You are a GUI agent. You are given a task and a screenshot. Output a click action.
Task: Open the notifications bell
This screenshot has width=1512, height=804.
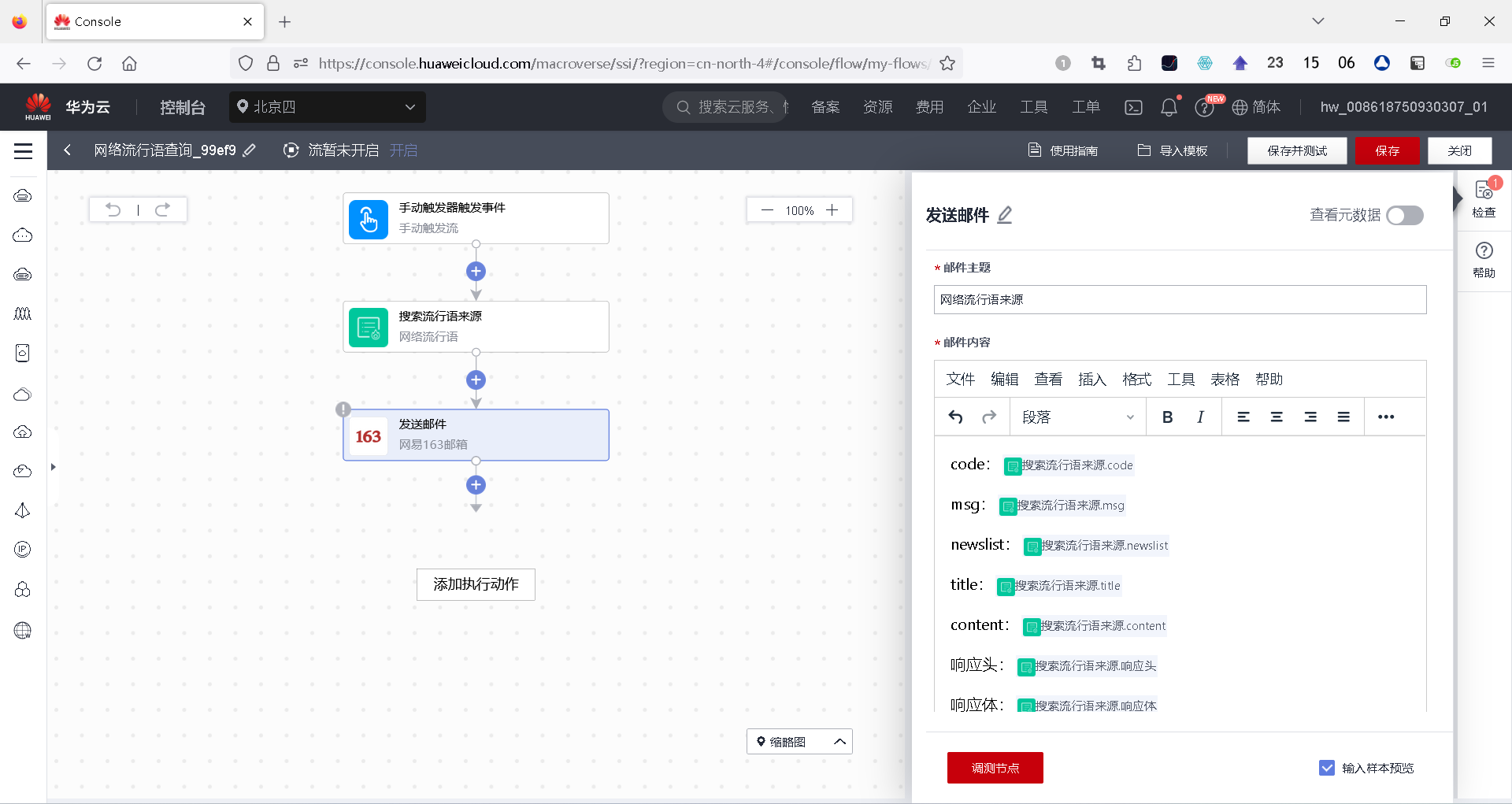click(x=1169, y=107)
